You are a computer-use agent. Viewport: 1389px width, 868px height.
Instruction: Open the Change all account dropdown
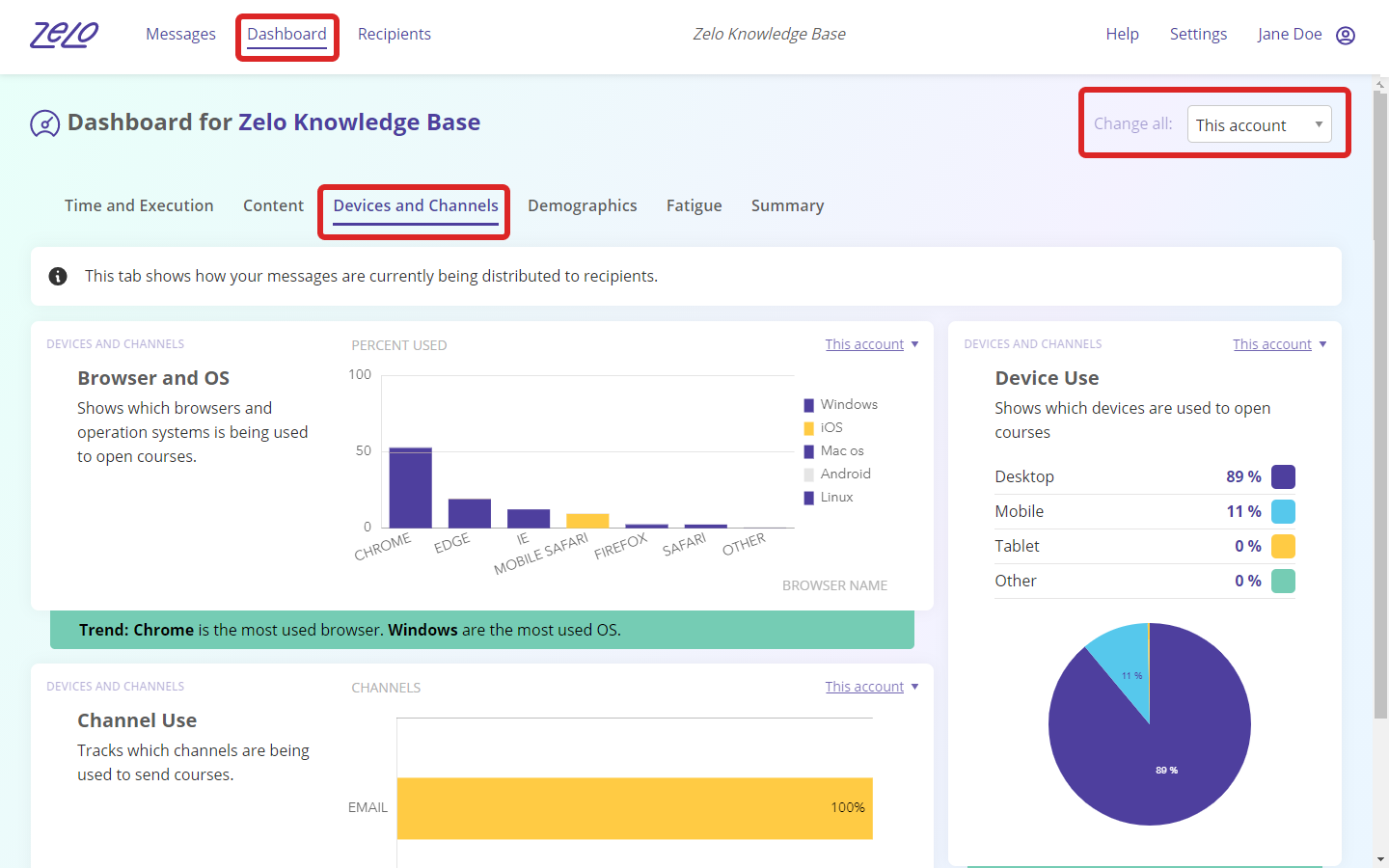tap(1259, 124)
